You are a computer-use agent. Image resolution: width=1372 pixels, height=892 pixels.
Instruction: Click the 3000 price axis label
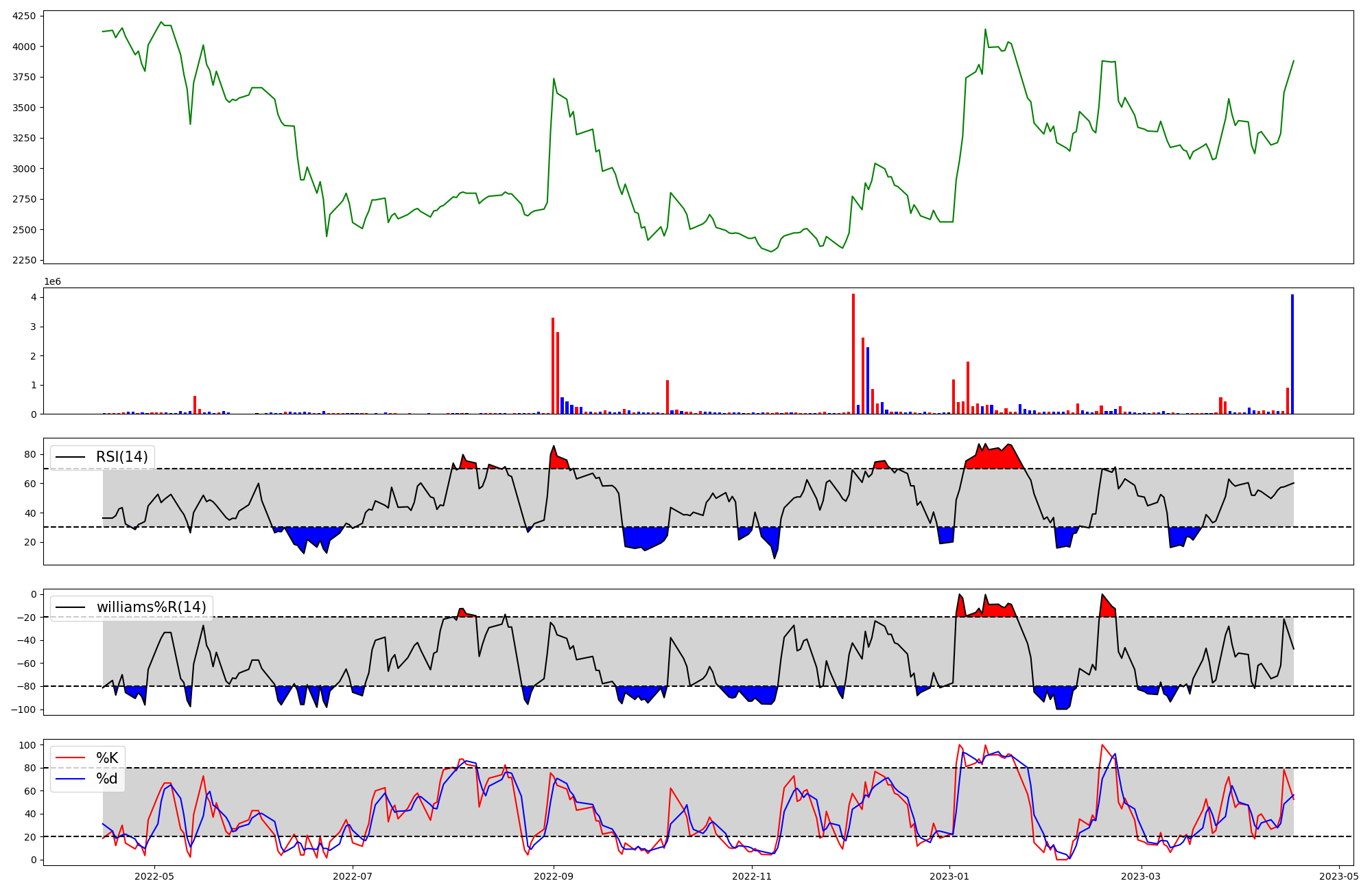tap(25, 169)
